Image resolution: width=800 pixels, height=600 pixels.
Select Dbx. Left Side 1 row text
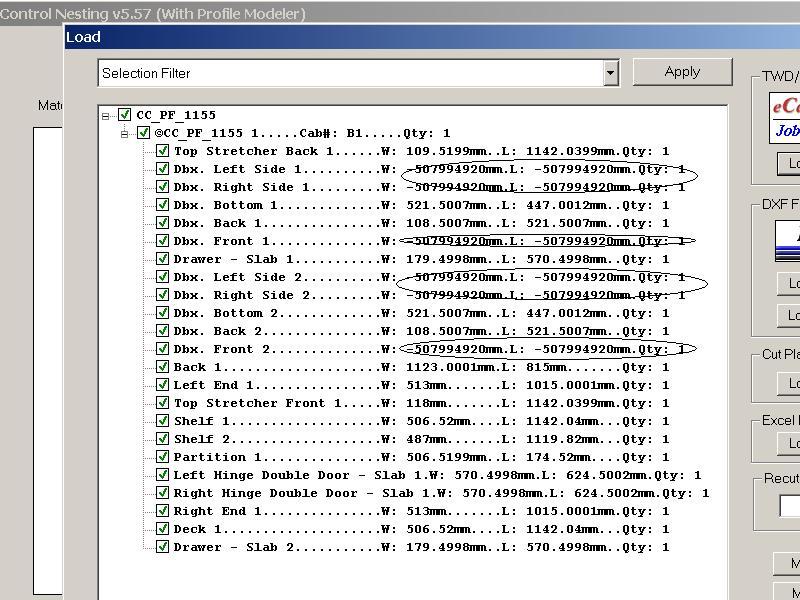tap(429, 169)
